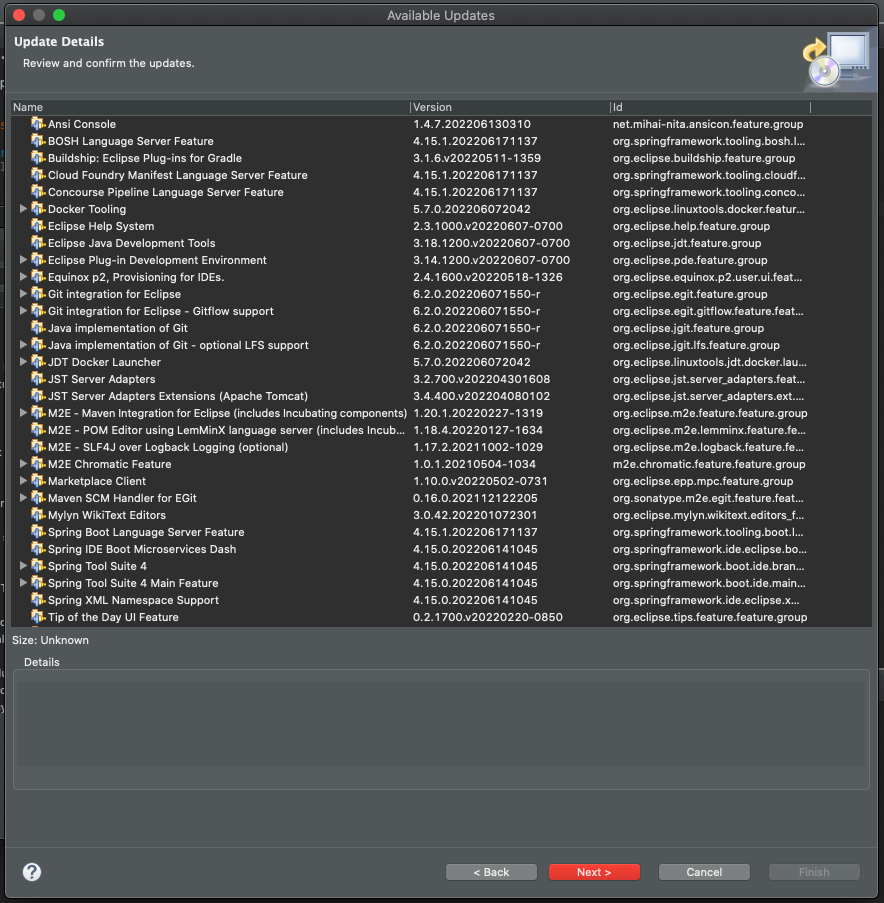The height and width of the screenshot is (903, 884).
Task: Click the Cloud Foundry Manifest feature icon
Action: 38,175
